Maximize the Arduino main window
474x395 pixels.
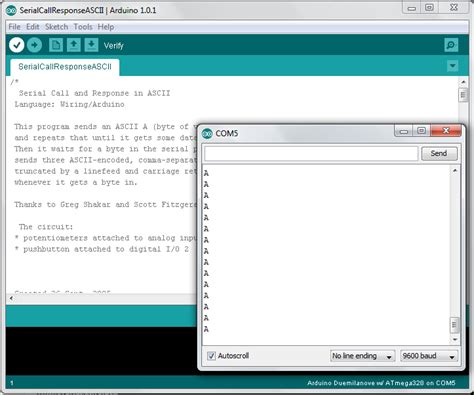pyautogui.click(x=429, y=8)
